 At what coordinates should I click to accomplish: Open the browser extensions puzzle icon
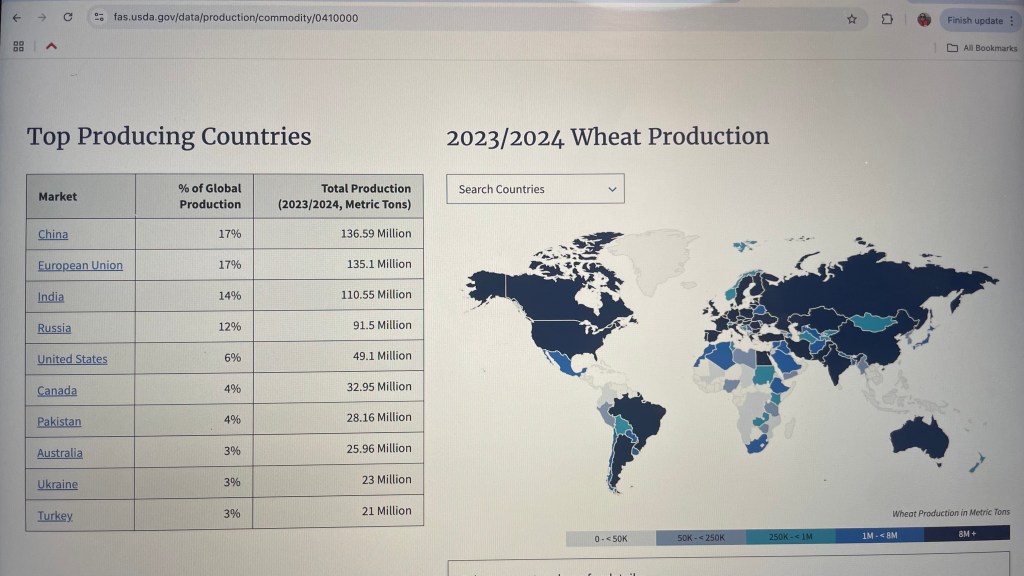[887, 19]
